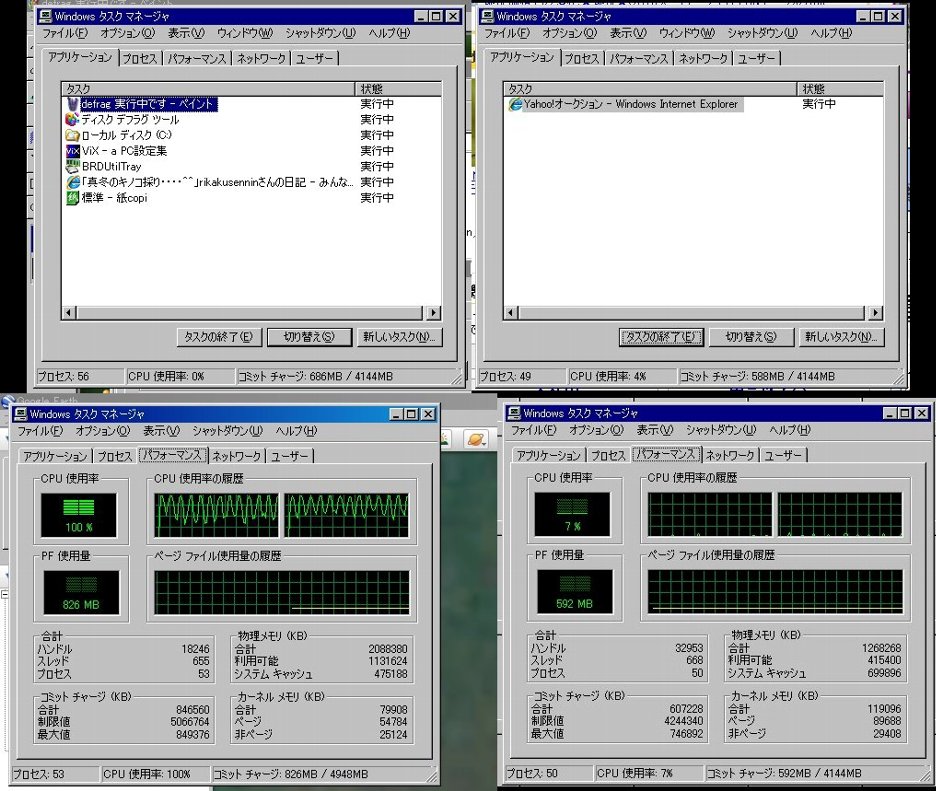The width and height of the screenshot is (936, 791).
Task: Click left scroll arrow under the Yahoo!オークション list
Action: (x=510, y=313)
